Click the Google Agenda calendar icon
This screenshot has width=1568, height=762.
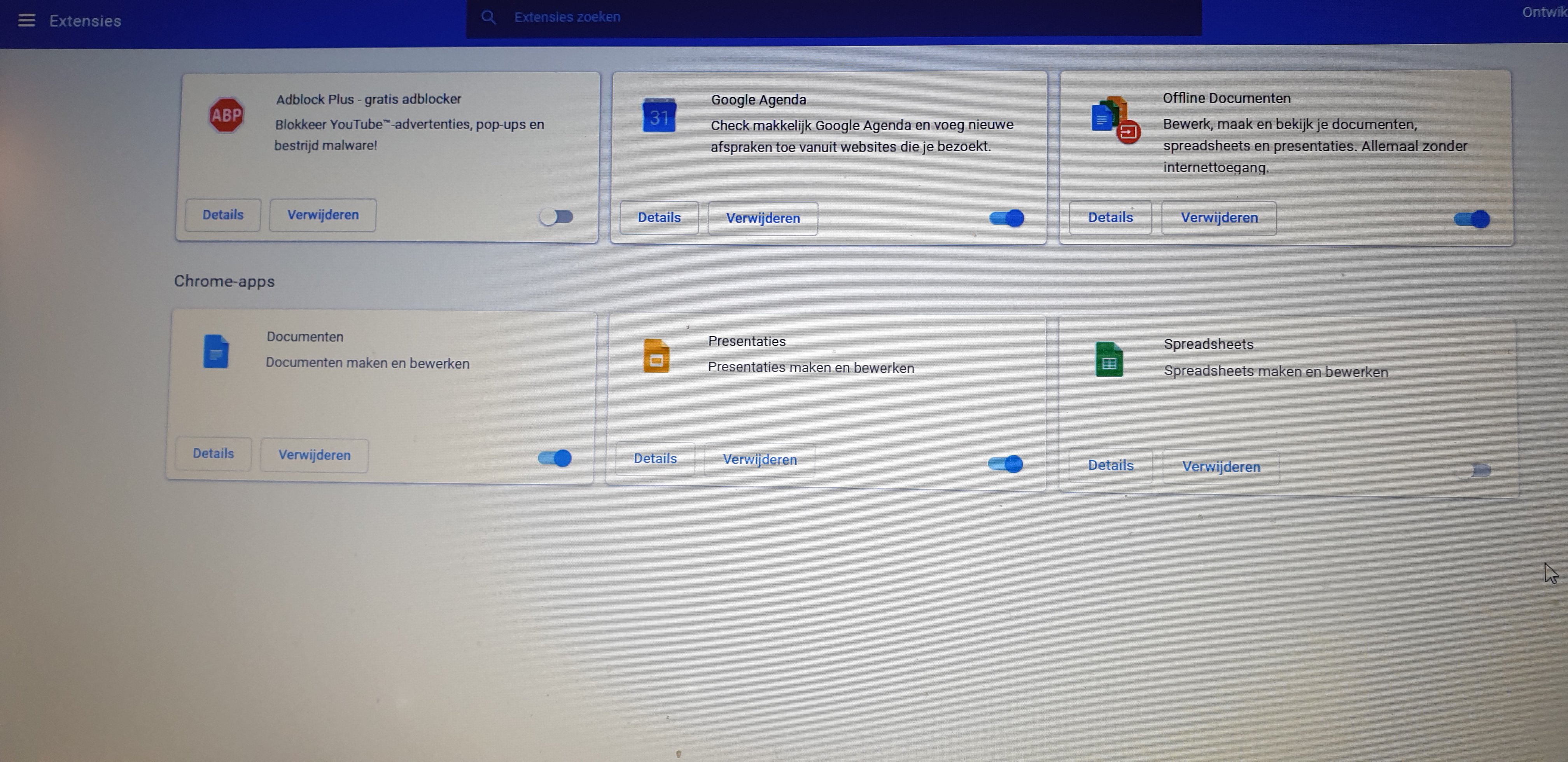pyautogui.click(x=659, y=115)
